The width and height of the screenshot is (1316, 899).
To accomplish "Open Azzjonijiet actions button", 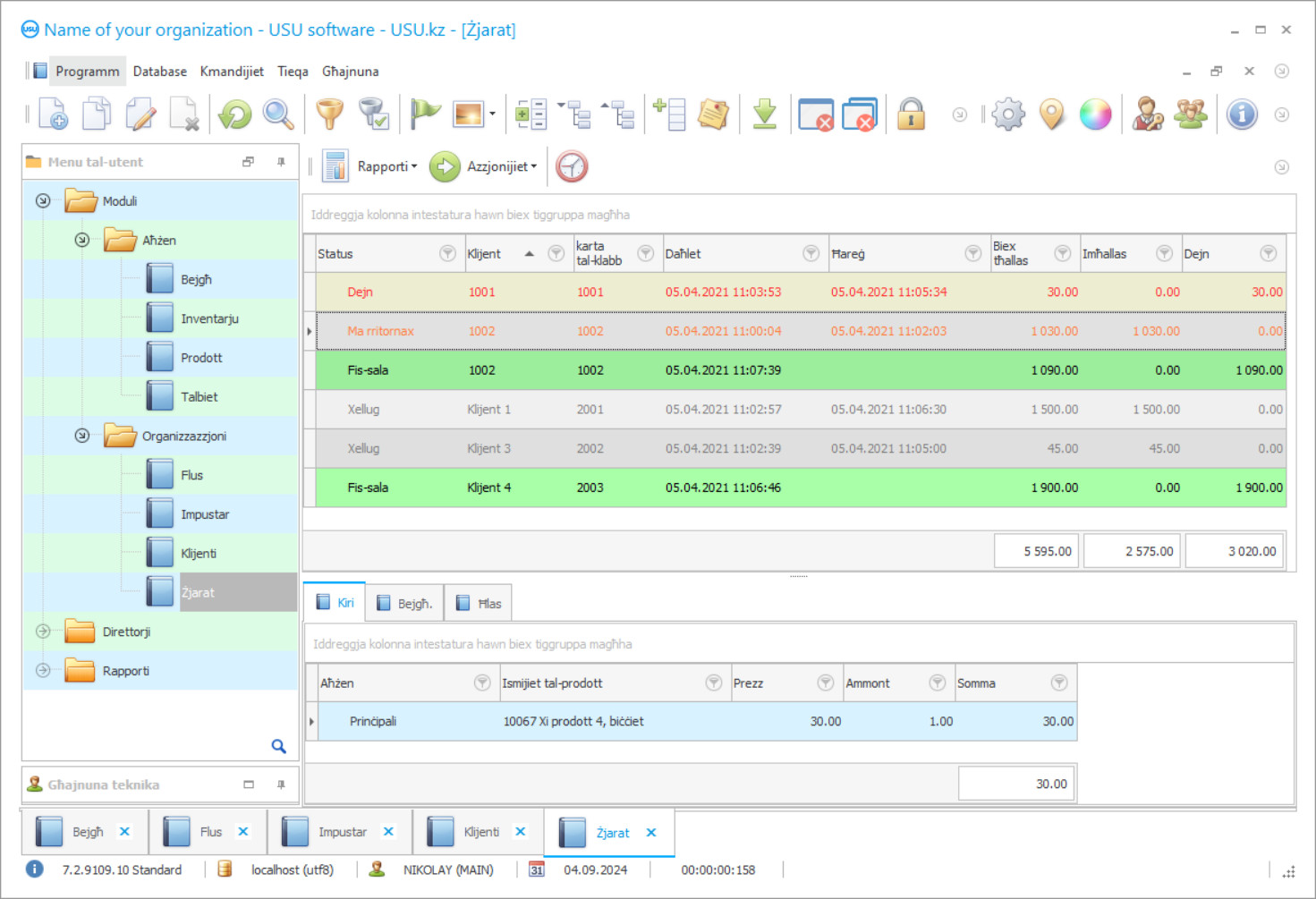I will [x=500, y=166].
